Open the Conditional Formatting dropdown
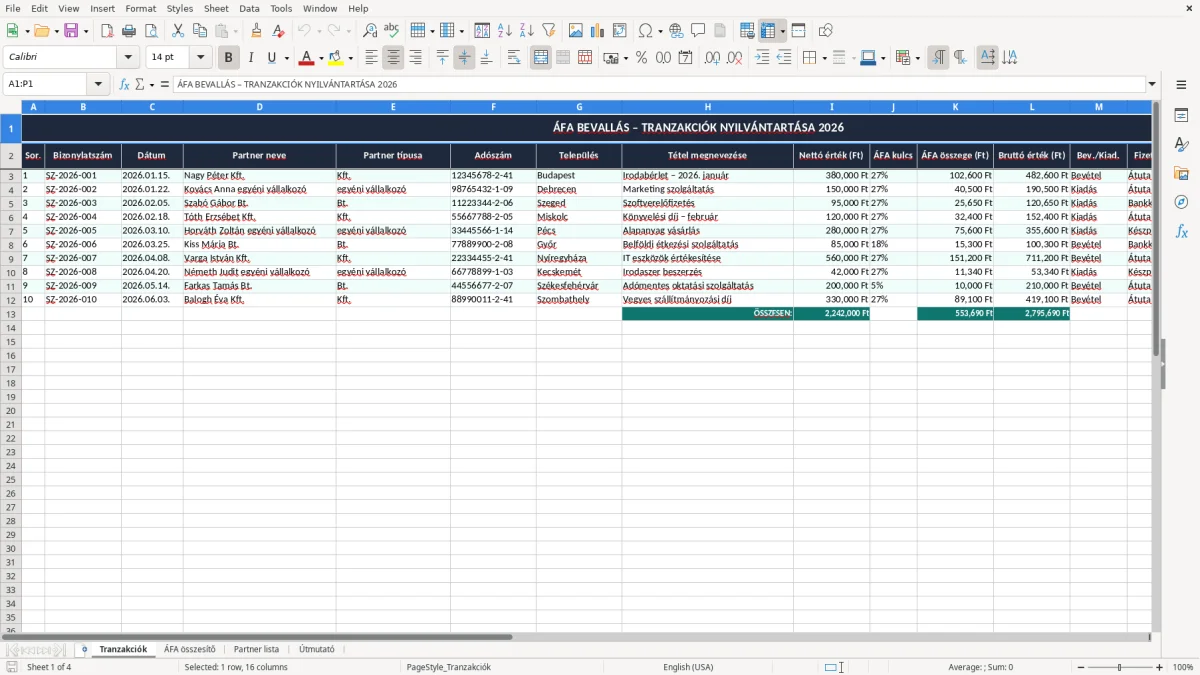Image resolution: width=1200 pixels, height=675 pixels. [x=917, y=58]
